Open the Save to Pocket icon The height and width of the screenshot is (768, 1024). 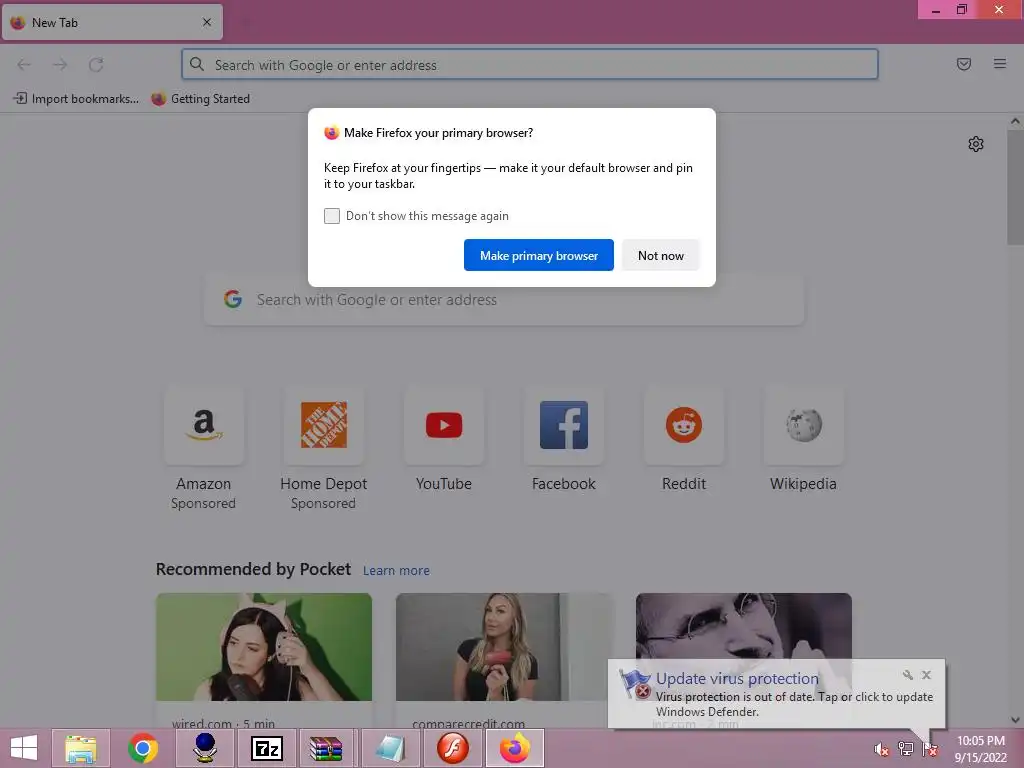[x=963, y=64]
